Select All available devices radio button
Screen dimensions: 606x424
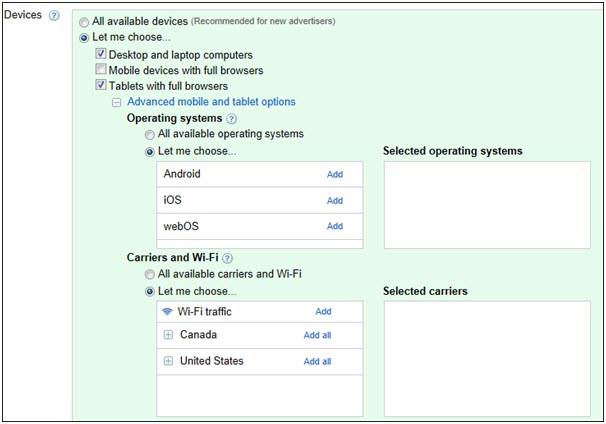[84, 22]
